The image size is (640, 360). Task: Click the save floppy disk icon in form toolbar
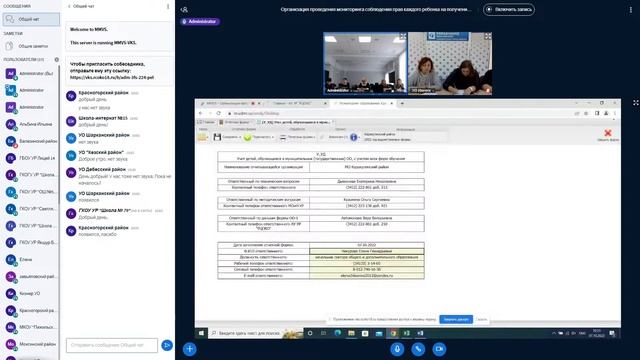[217, 137]
